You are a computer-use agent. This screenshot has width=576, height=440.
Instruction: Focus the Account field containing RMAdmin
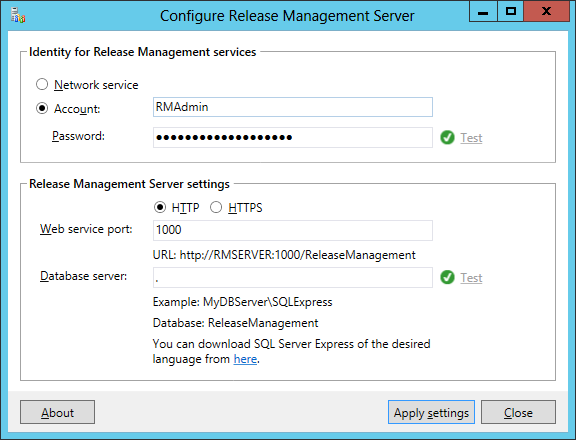tap(293, 107)
